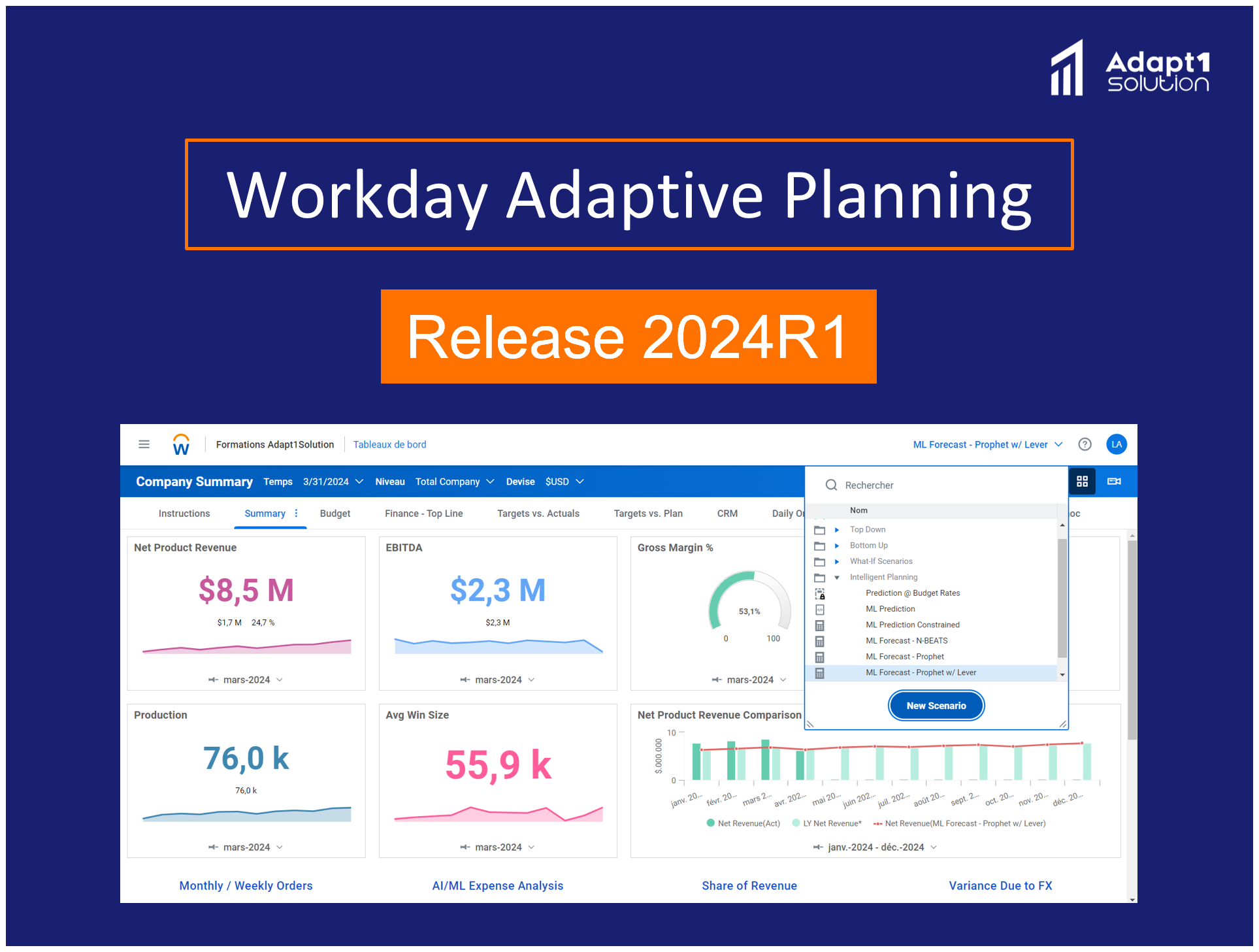The image size is (1259, 952).
Task: Click the Net Revenue(Act) legend swatch
Action: pyautogui.click(x=710, y=823)
